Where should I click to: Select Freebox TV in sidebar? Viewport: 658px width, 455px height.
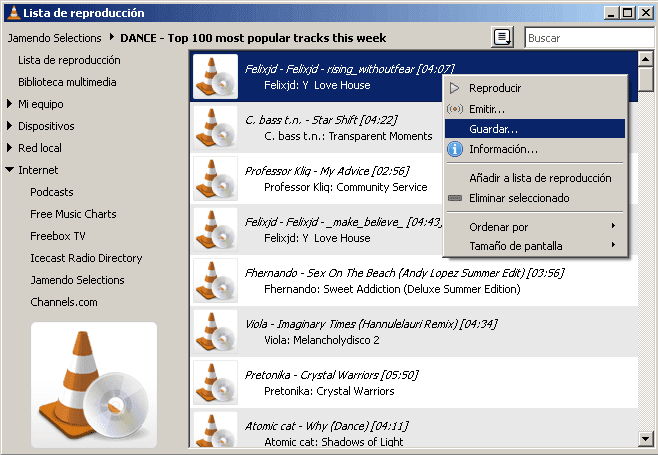point(58,236)
